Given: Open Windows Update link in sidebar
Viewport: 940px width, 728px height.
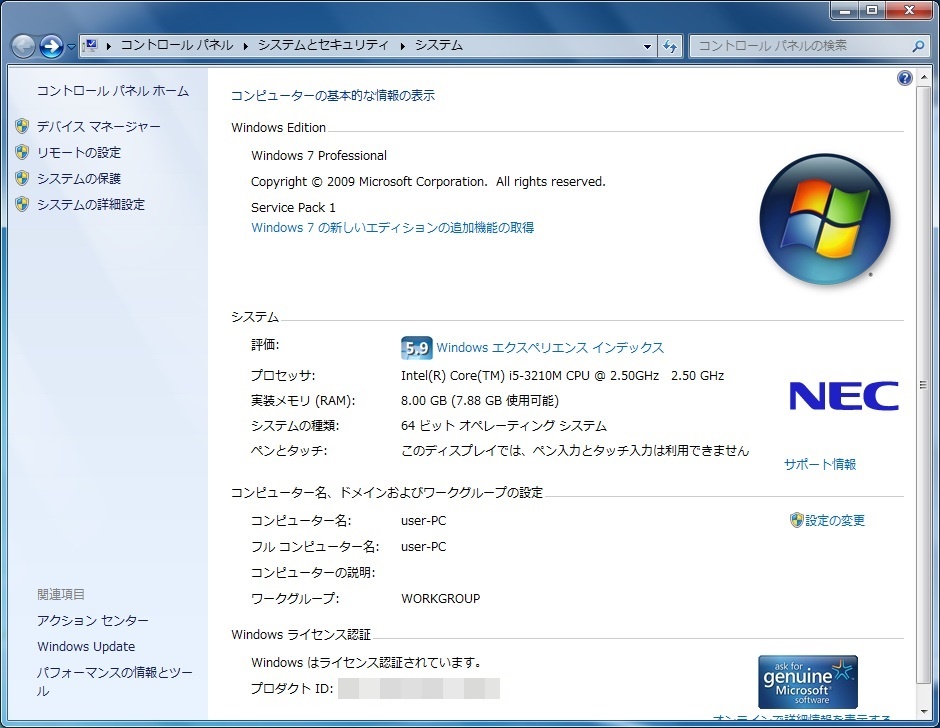Looking at the screenshot, I should pos(86,646).
